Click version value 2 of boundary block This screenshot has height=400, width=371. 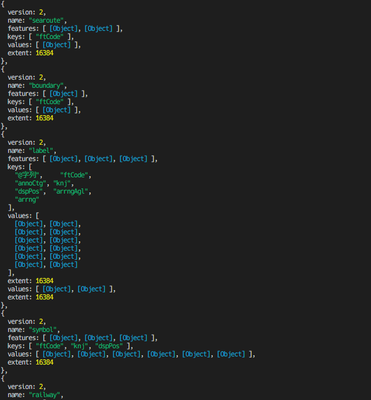tap(41, 78)
